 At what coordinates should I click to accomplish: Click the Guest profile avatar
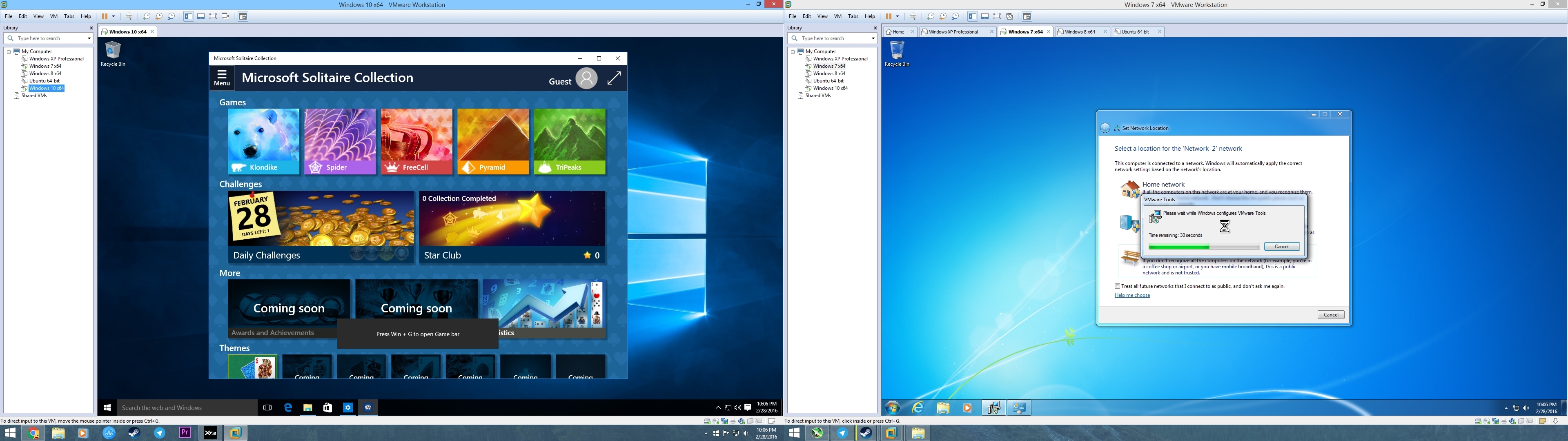(x=586, y=78)
